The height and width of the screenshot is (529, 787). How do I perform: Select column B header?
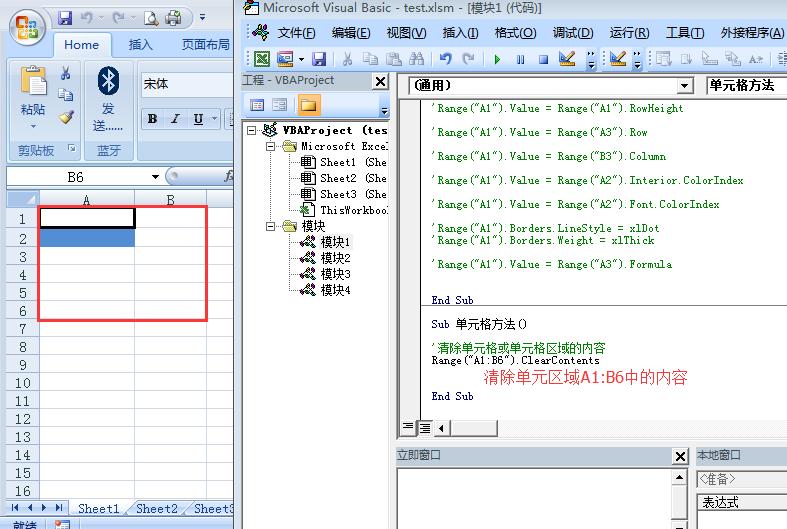pos(171,200)
